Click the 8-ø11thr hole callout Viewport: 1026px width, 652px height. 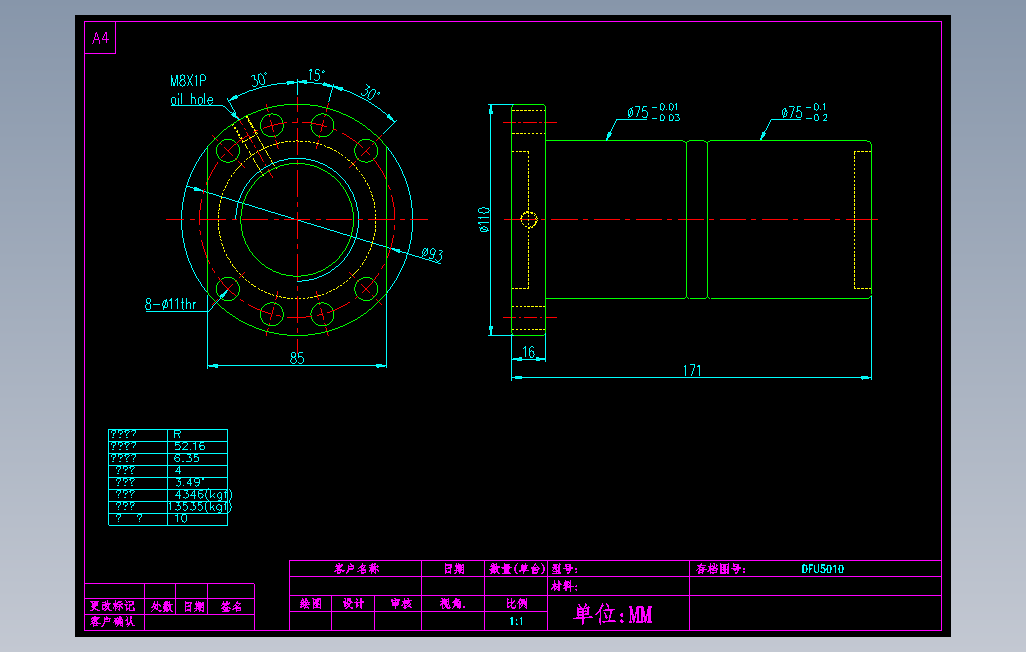pyautogui.click(x=170, y=304)
